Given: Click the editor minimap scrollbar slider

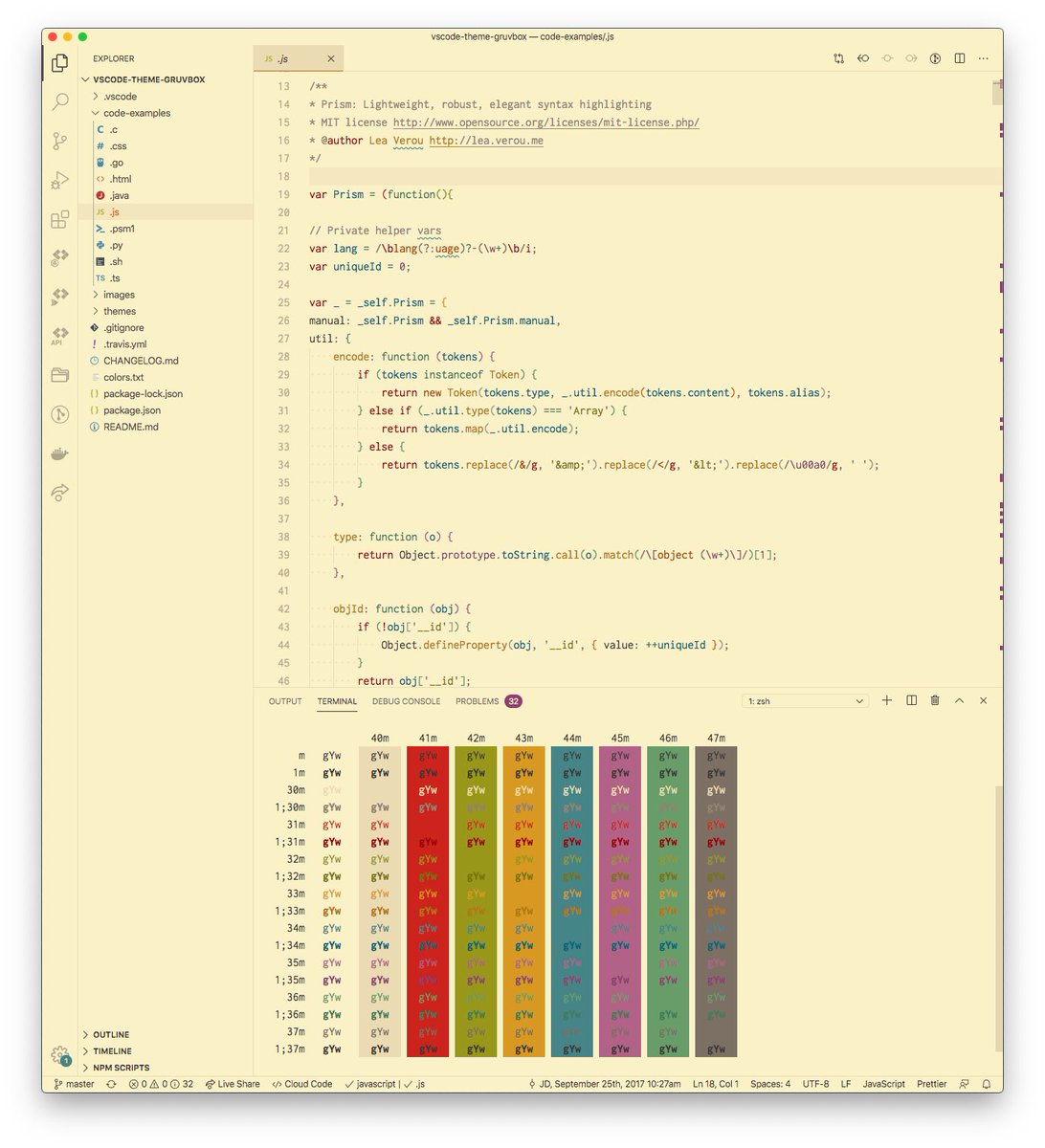Looking at the screenshot, I should coord(997,92).
